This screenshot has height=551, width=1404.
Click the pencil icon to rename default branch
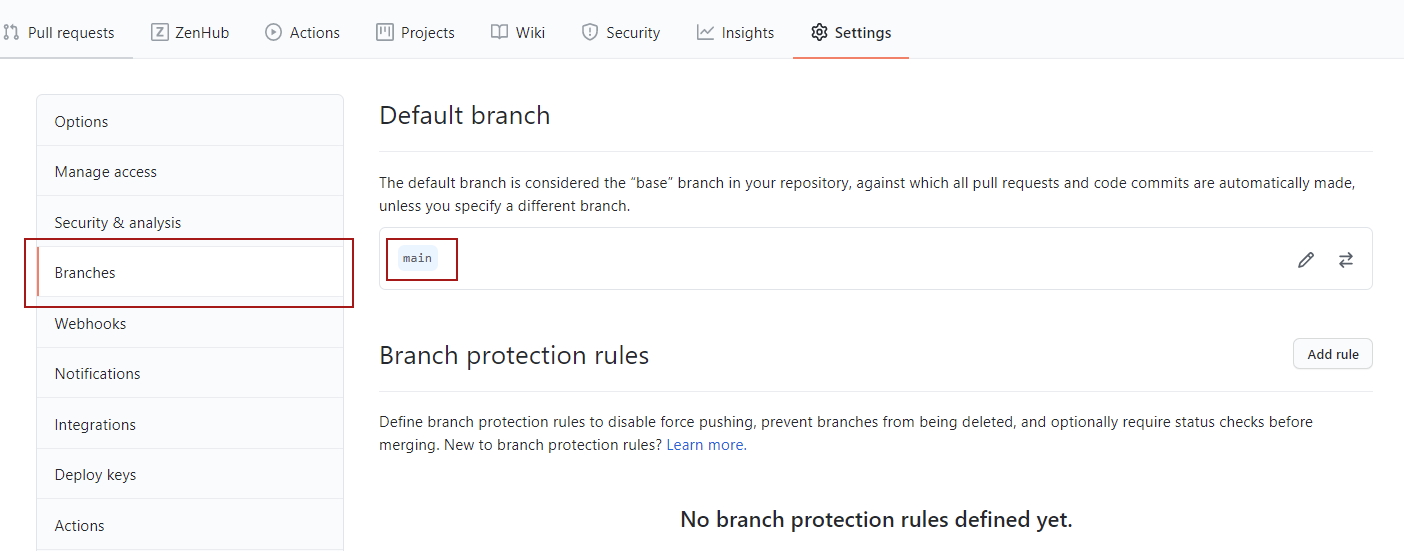click(x=1305, y=260)
